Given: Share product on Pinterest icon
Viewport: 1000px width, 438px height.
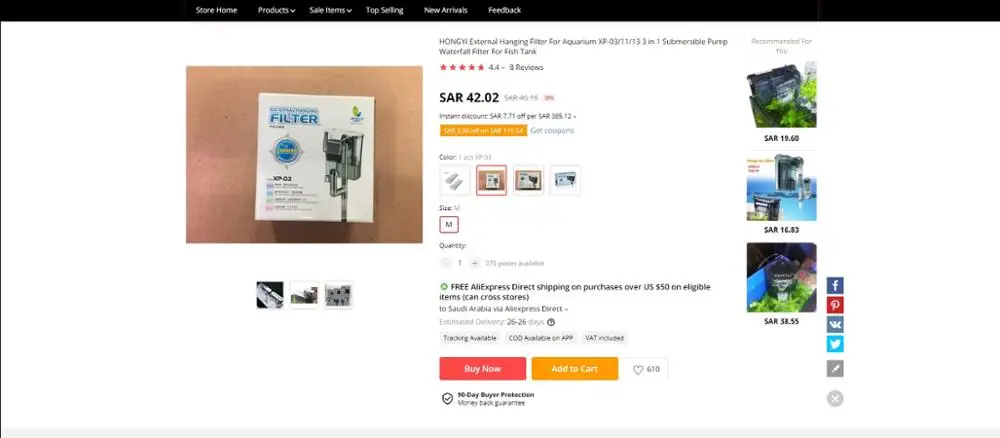Looking at the screenshot, I should (x=835, y=305).
